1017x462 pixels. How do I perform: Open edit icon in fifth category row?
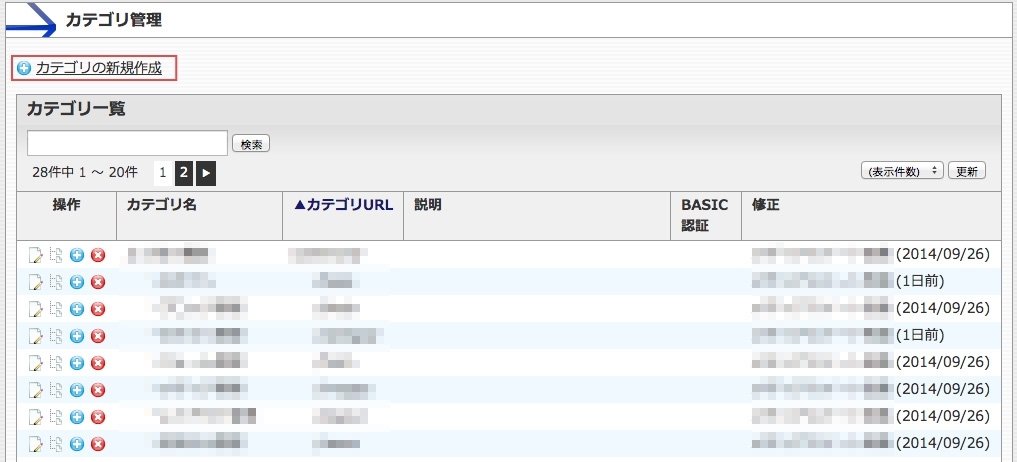coord(36,363)
